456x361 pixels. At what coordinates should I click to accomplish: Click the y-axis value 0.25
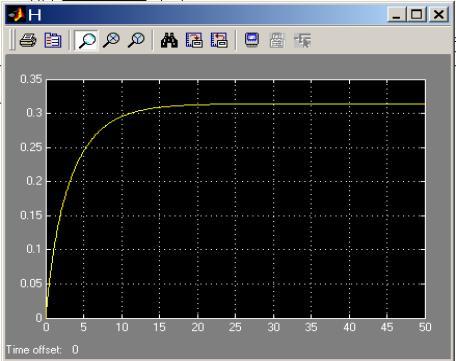pyautogui.click(x=31, y=147)
